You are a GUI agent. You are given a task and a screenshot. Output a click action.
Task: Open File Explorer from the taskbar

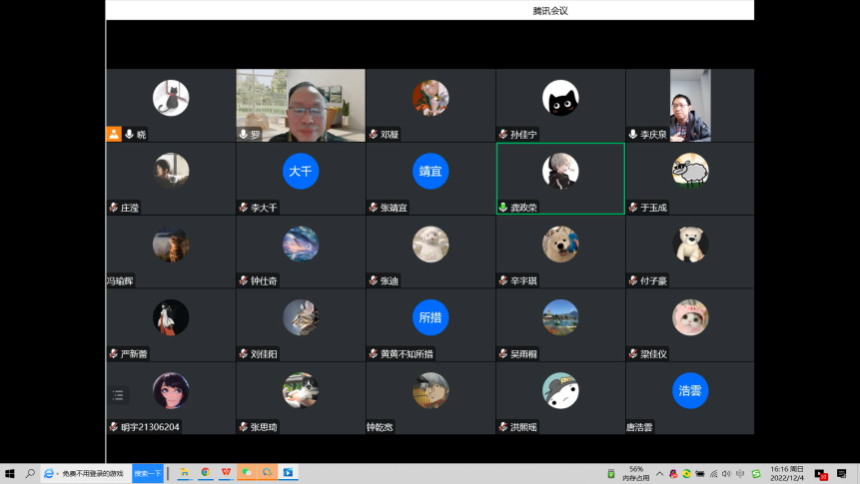pos(184,473)
